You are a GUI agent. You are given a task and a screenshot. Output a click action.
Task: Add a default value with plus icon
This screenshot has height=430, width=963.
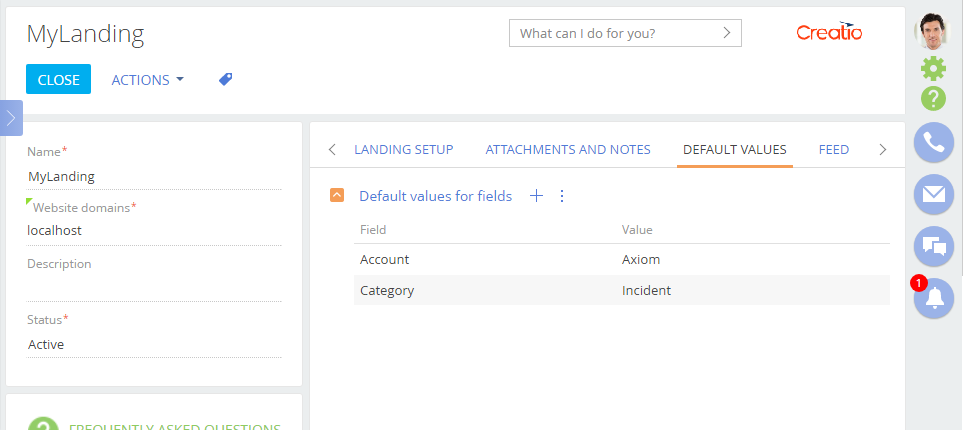(x=537, y=196)
